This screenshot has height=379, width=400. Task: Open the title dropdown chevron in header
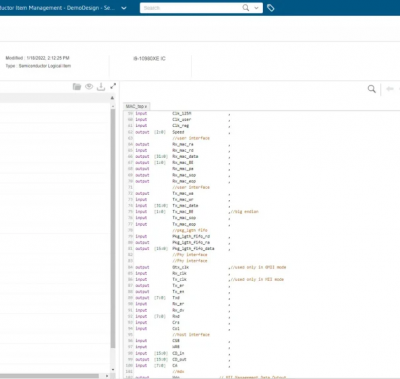coord(124,8)
